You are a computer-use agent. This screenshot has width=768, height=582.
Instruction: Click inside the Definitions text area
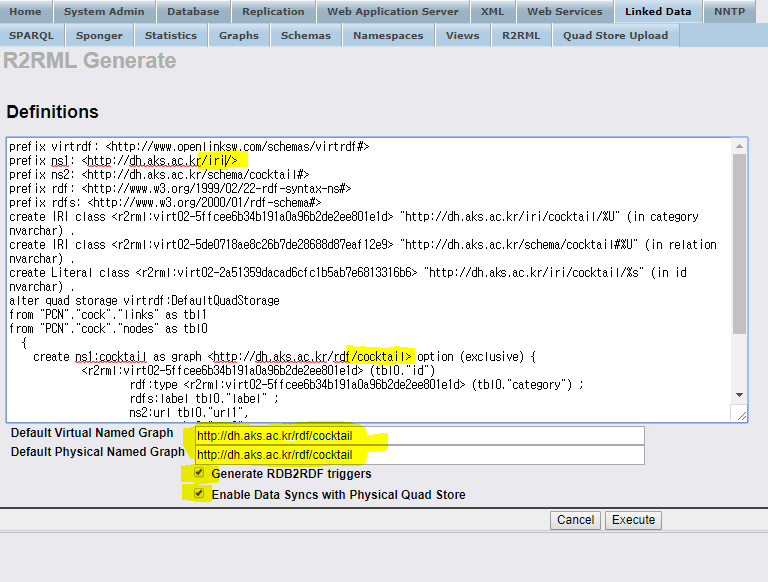pyautogui.click(x=370, y=280)
